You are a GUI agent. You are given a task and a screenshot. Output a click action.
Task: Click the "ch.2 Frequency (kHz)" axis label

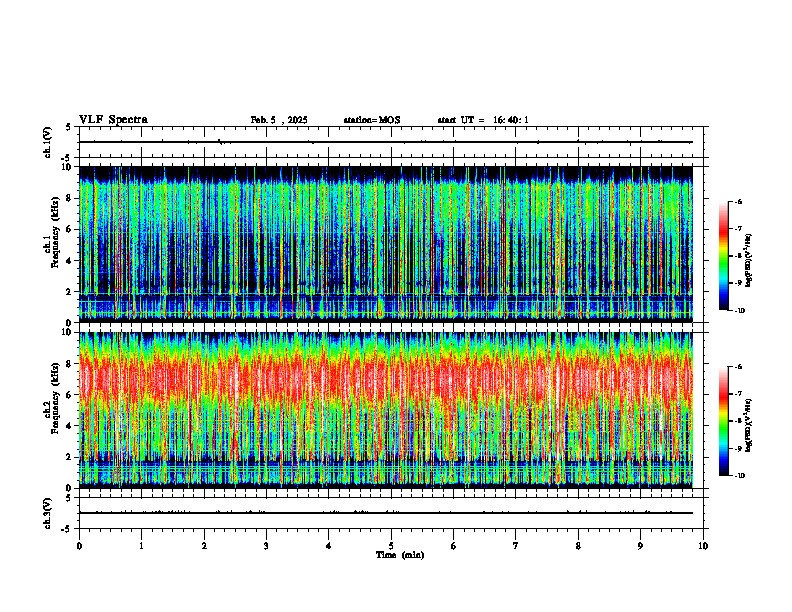click(51, 398)
